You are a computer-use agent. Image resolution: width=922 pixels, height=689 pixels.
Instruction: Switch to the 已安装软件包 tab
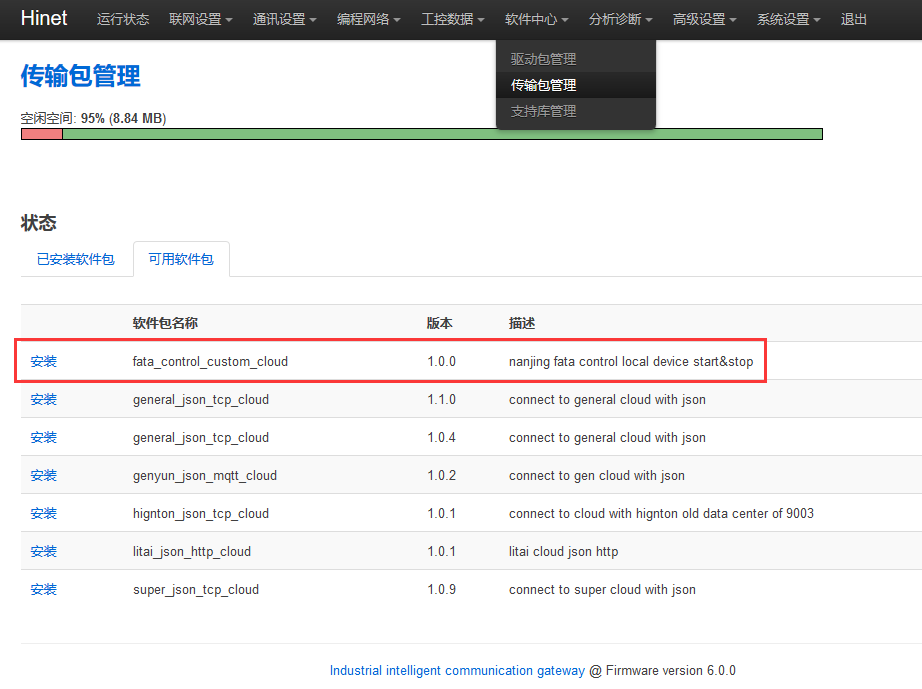(x=76, y=259)
